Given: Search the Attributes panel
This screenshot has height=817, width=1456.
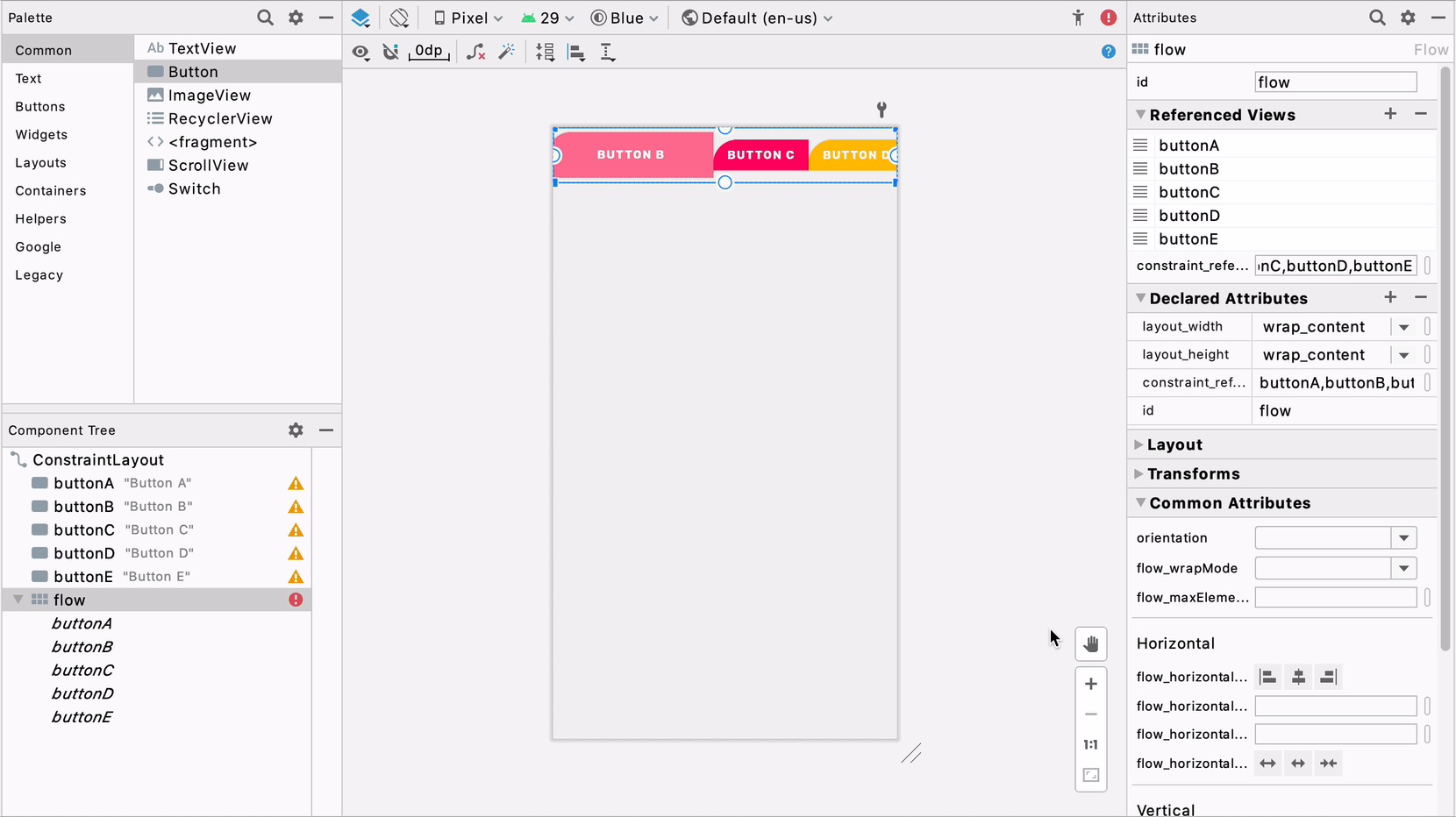Looking at the screenshot, I should click(1377, 18).
